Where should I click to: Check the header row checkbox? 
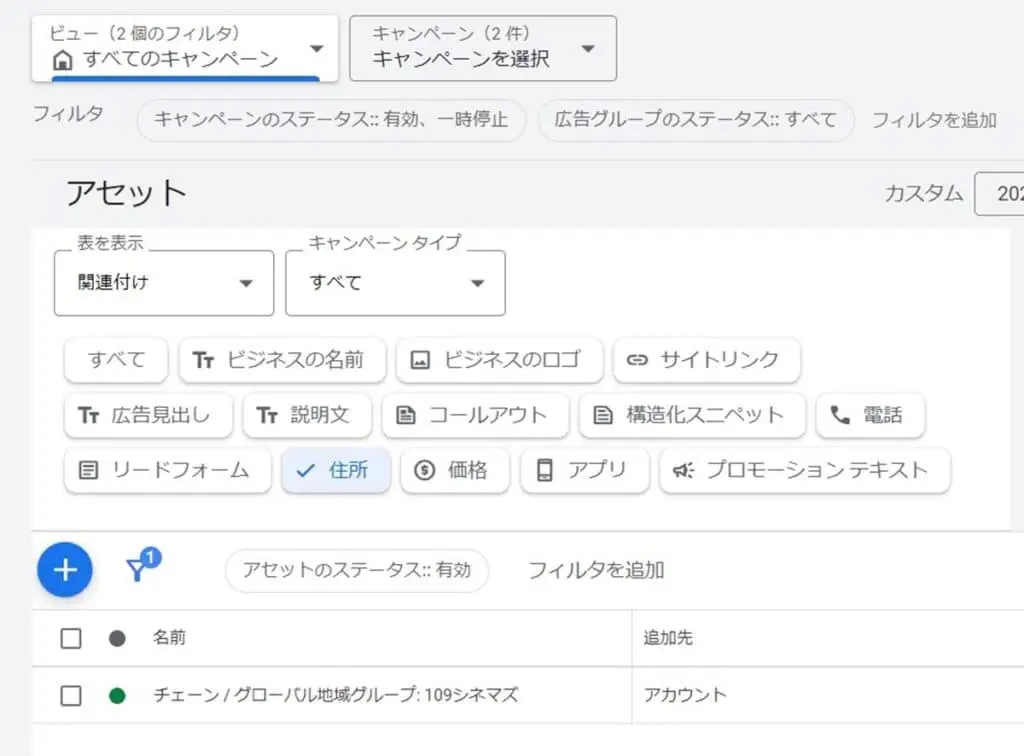tap(70, 637)
